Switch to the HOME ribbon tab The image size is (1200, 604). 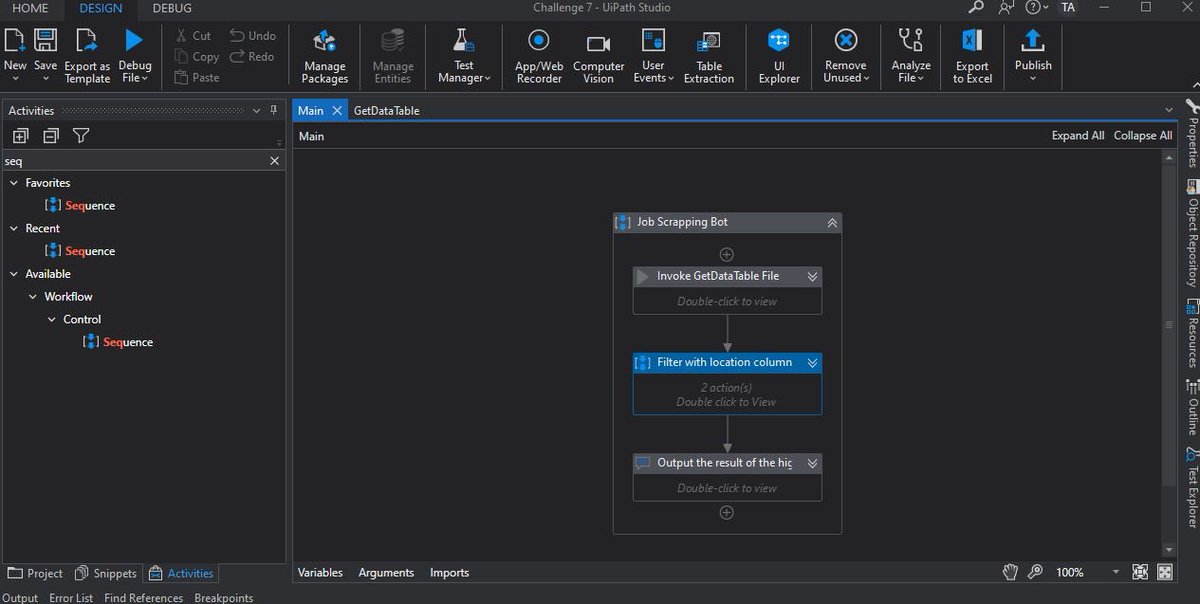(30, 8)
